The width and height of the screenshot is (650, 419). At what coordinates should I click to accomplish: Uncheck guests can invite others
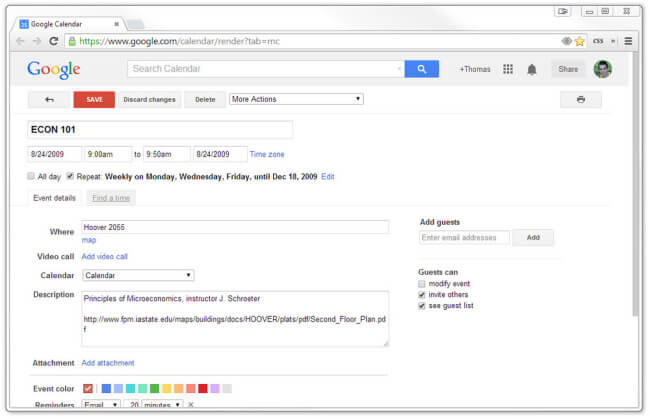point(422,295)
